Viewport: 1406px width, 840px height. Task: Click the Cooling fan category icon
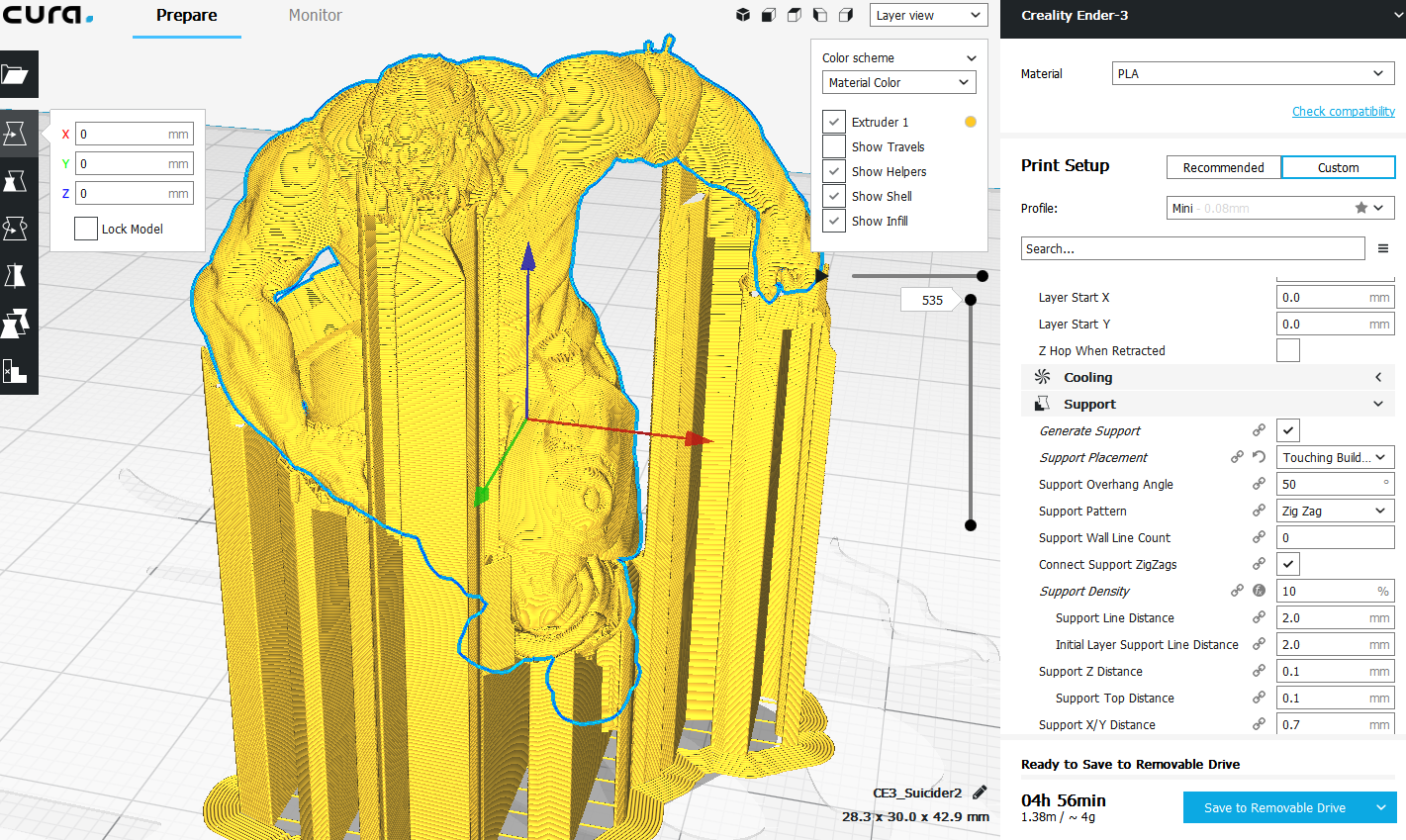click(1042, 377)
